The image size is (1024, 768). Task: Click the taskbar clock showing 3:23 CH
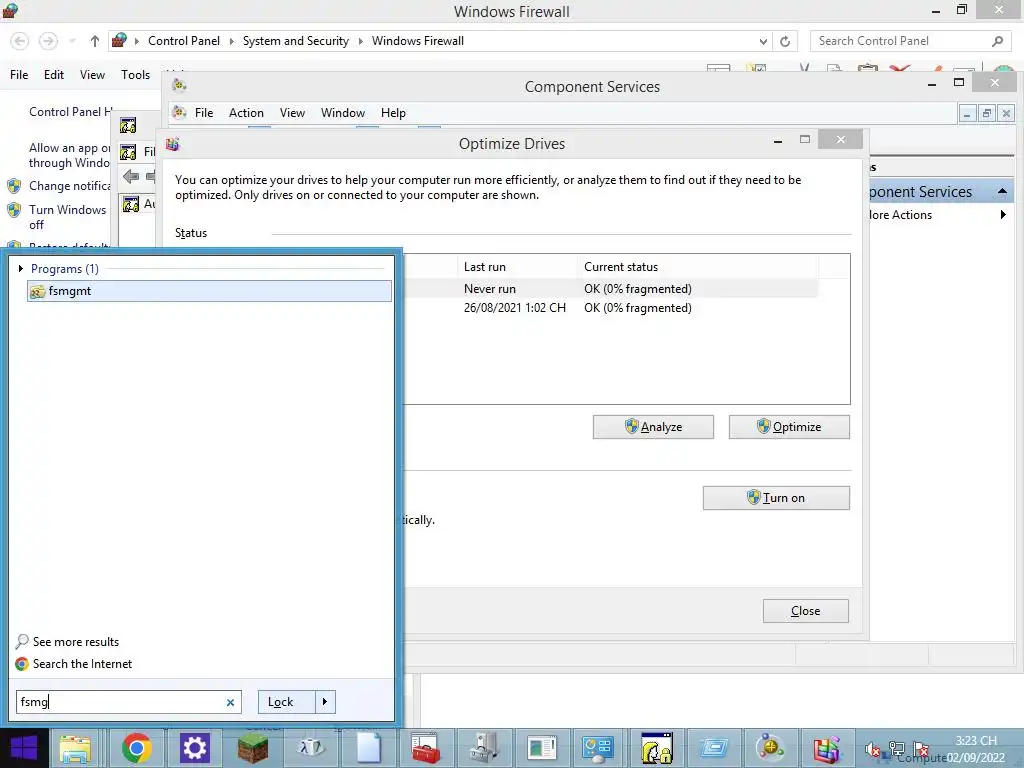point(976,749)
